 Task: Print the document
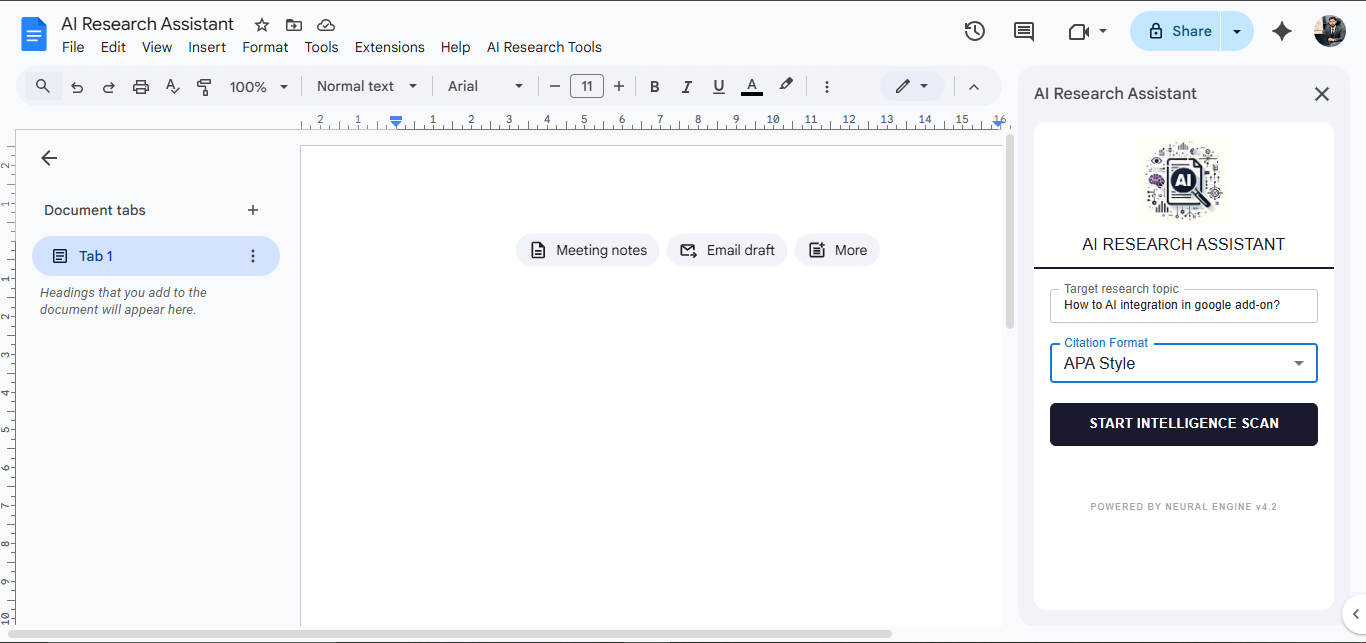[140, 86]
